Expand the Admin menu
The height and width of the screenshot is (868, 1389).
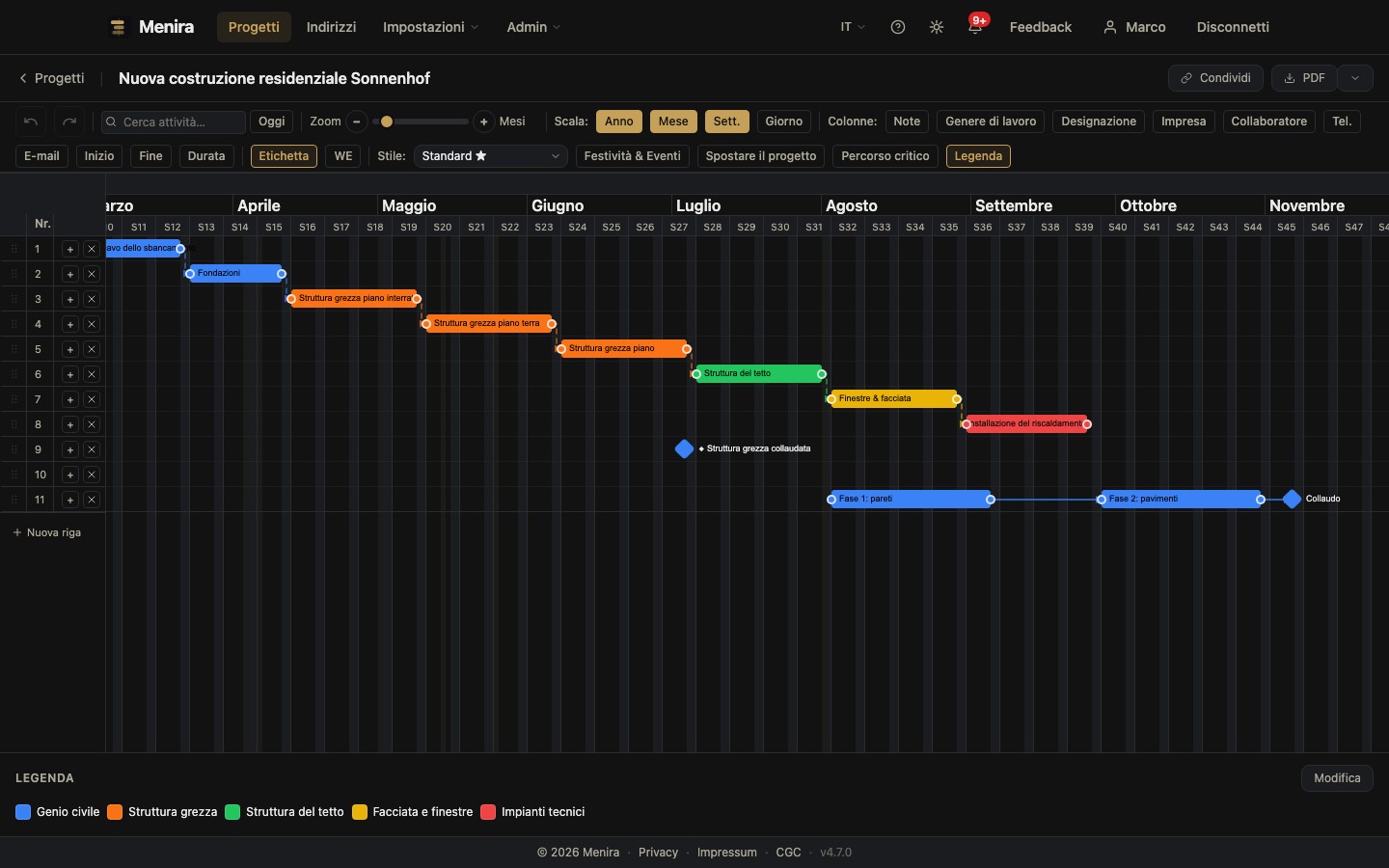pyautogui.click(x=533, y=27)
